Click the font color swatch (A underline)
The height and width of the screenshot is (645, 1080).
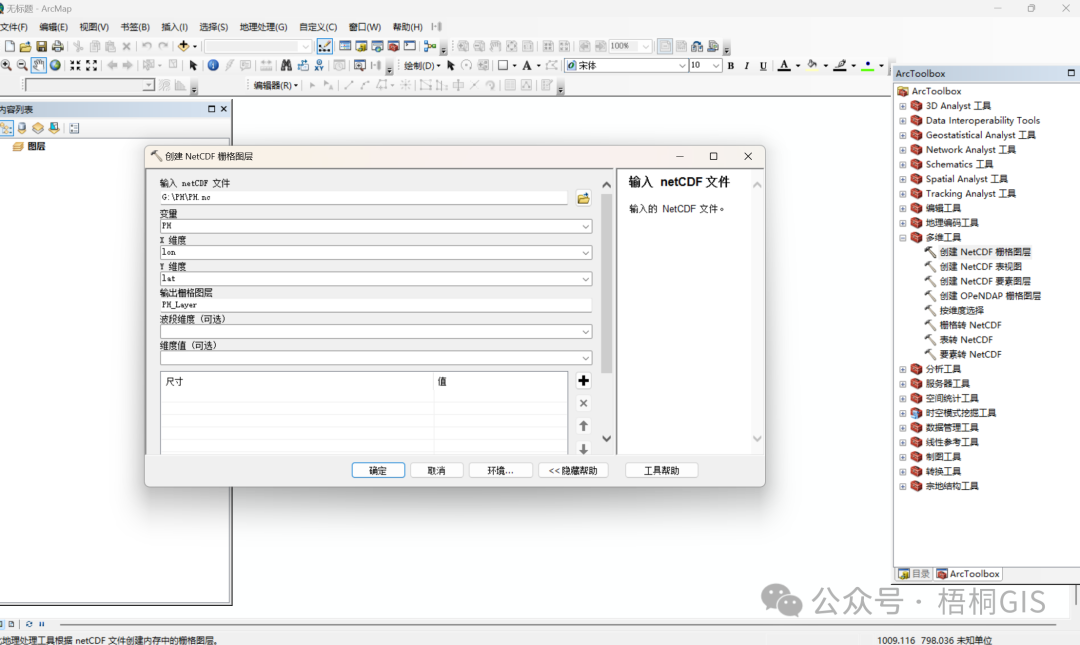tap(784, 65)
